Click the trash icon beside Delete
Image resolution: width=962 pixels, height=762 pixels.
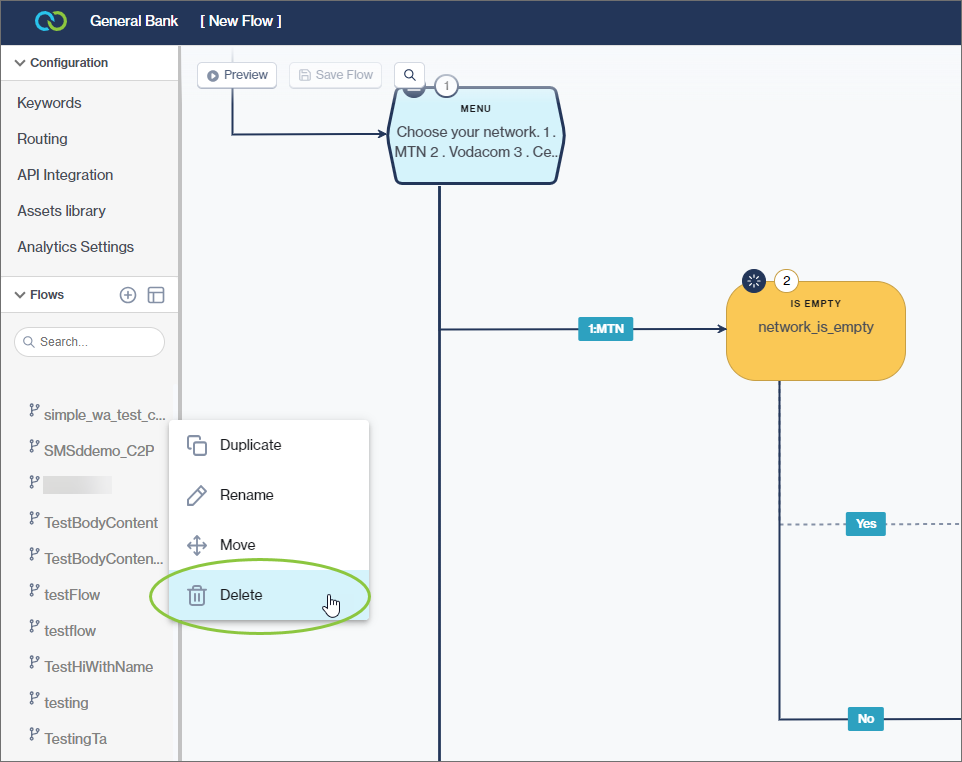(x=196, y=595)
